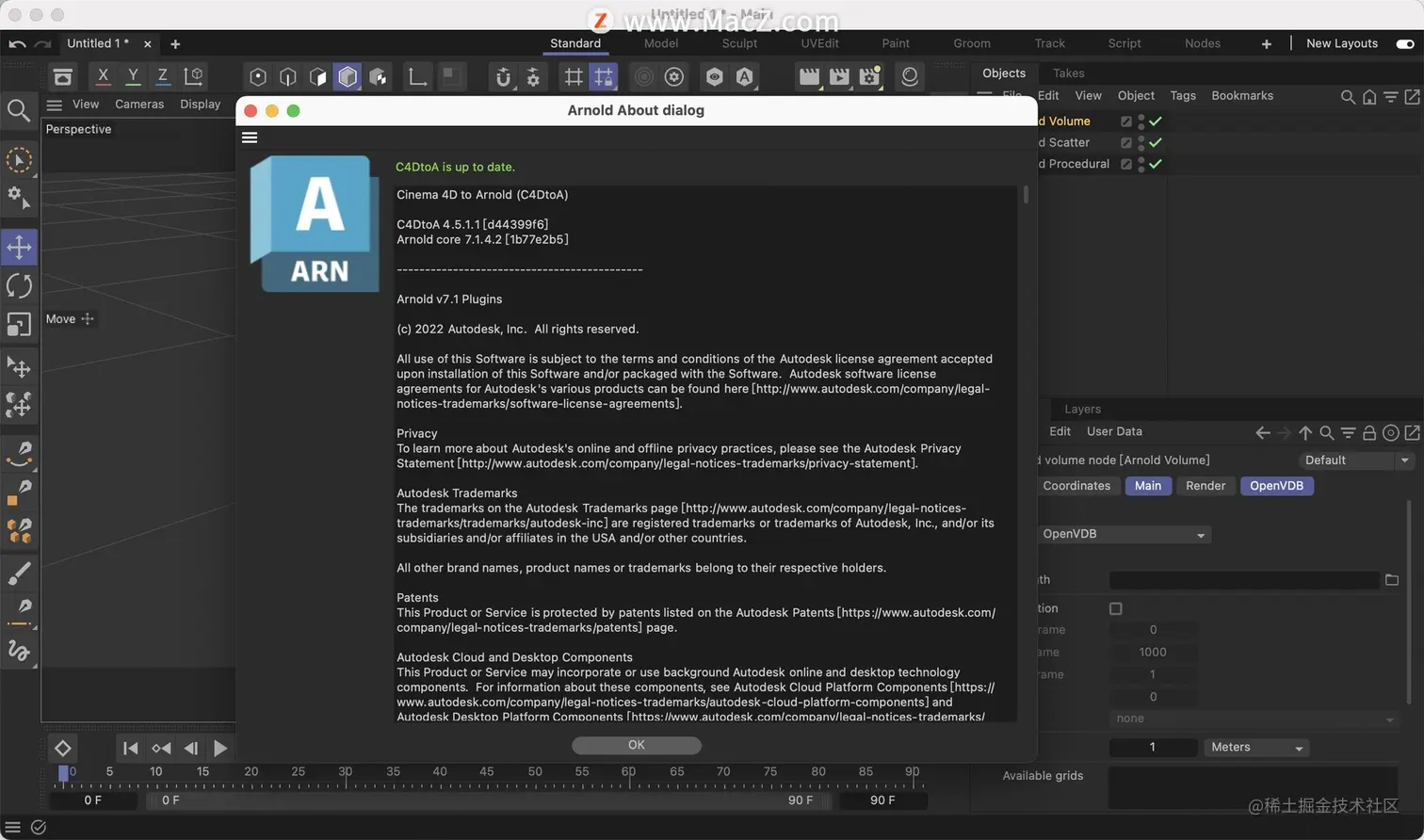
Task: Enable the animation checkbox in Attributes
Action: coord(1116,608)
